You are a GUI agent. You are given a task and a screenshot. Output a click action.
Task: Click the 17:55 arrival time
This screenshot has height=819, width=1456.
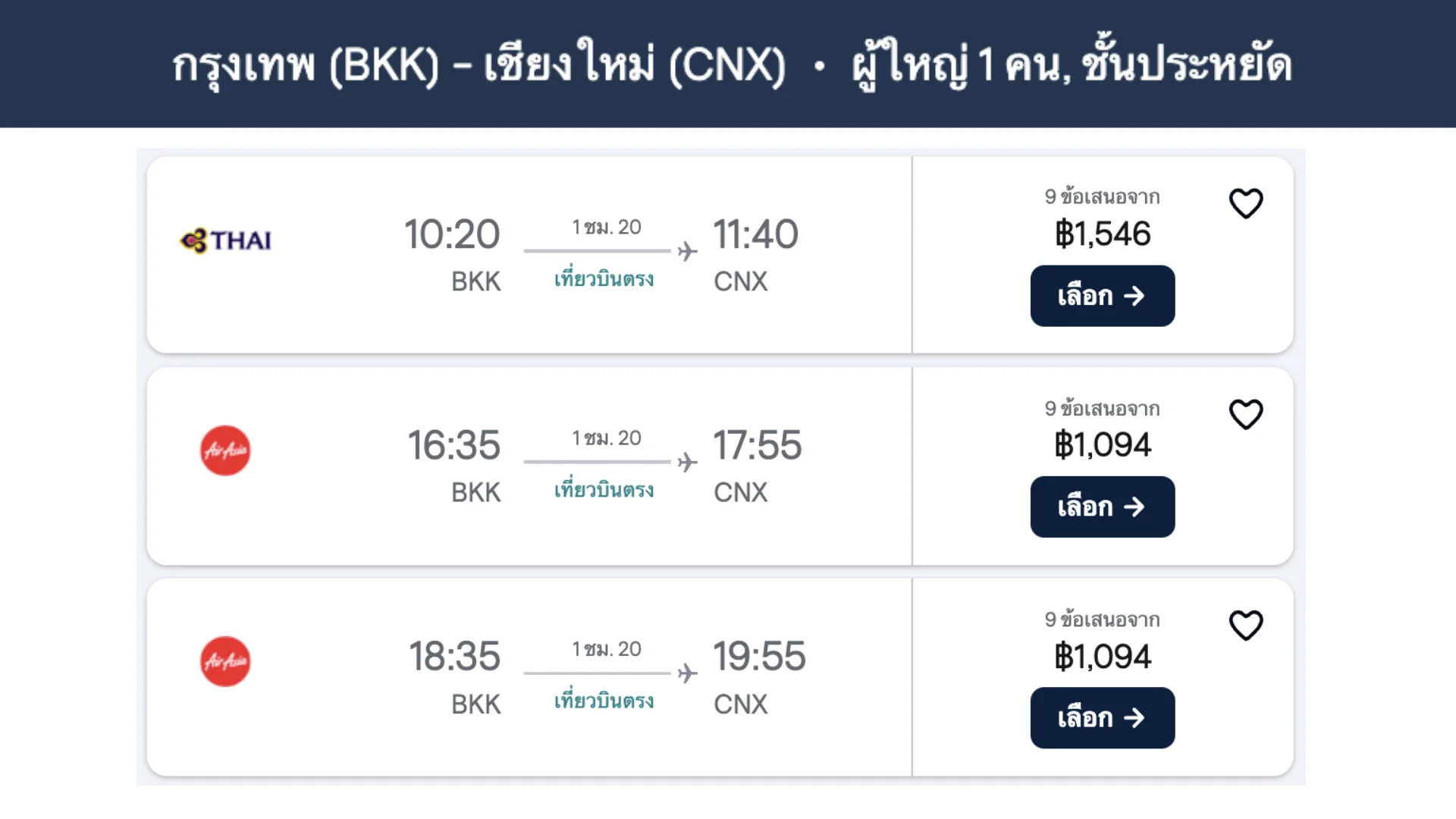click(x=757, y=444)
